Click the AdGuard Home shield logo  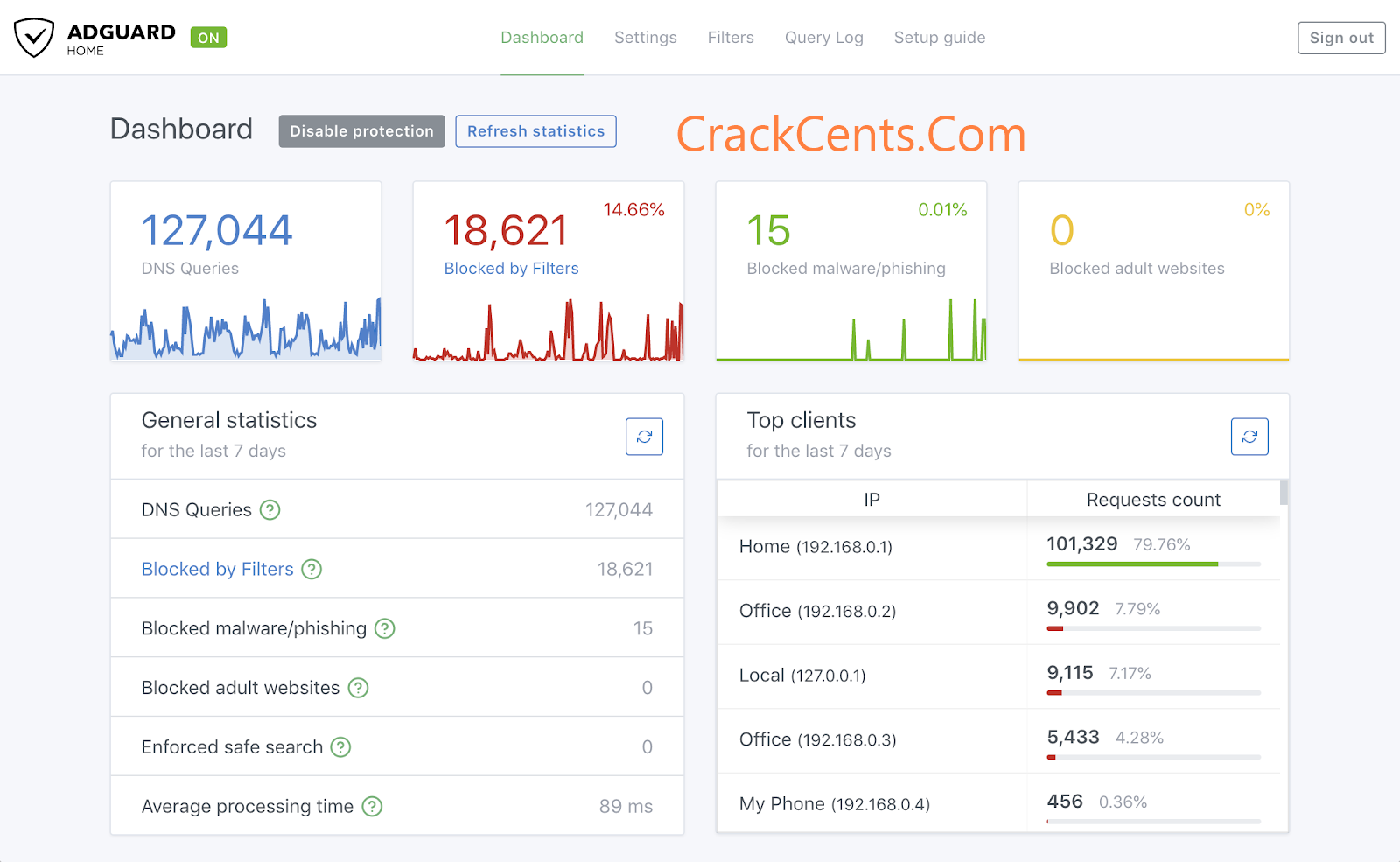34,38
